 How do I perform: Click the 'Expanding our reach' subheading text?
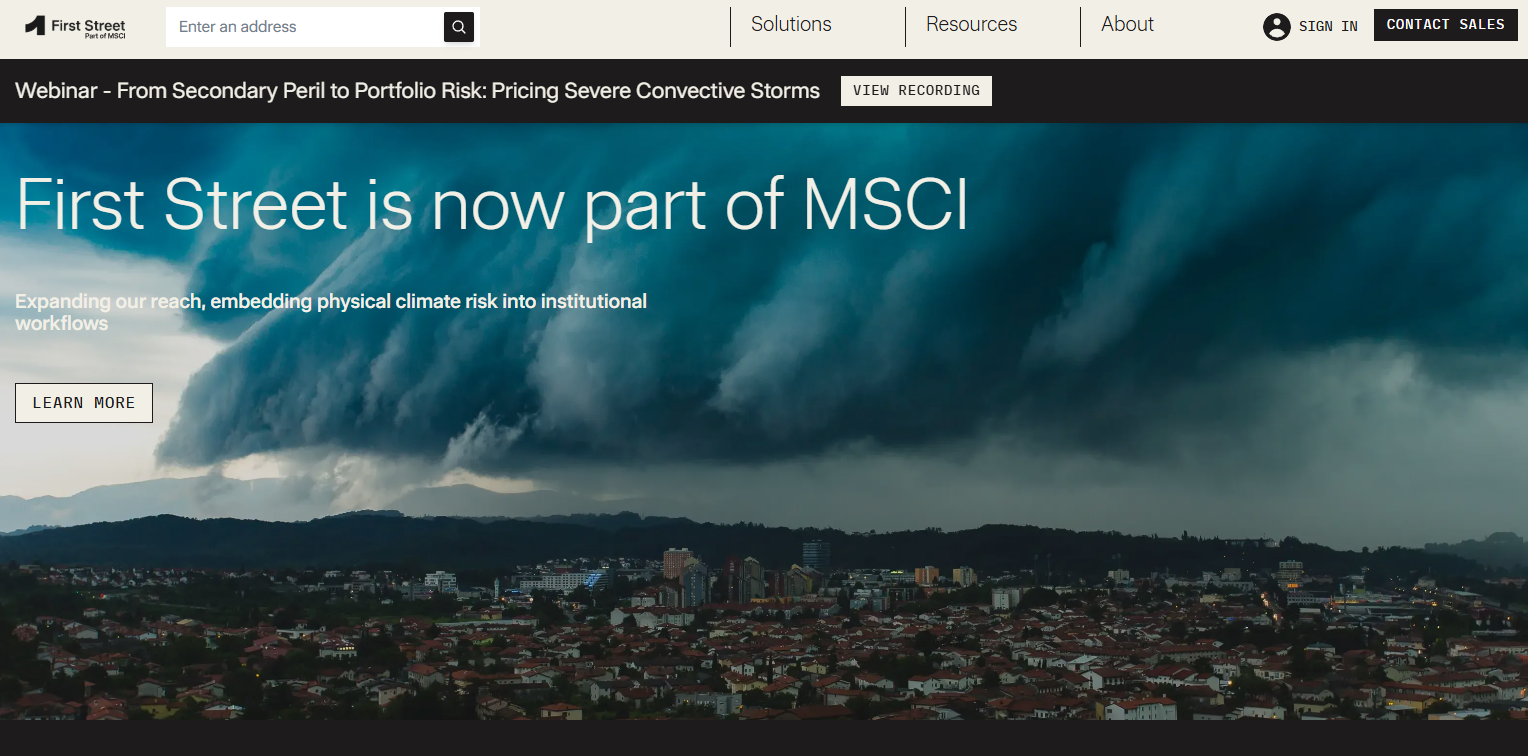[x=331, y=312]
